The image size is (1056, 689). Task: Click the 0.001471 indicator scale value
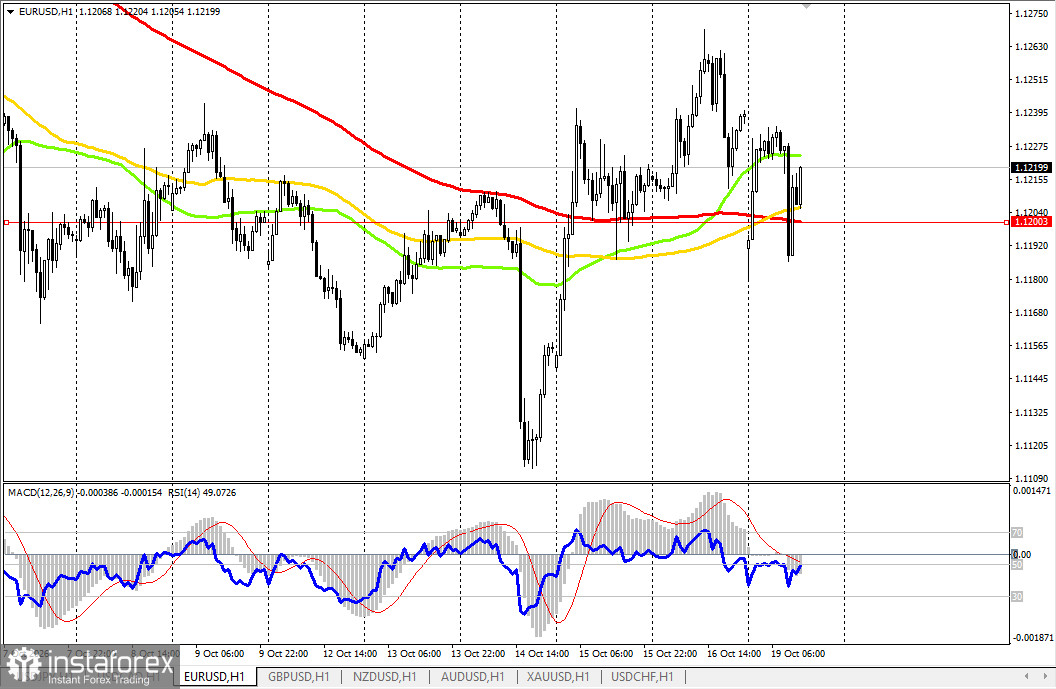point(1032,490)
